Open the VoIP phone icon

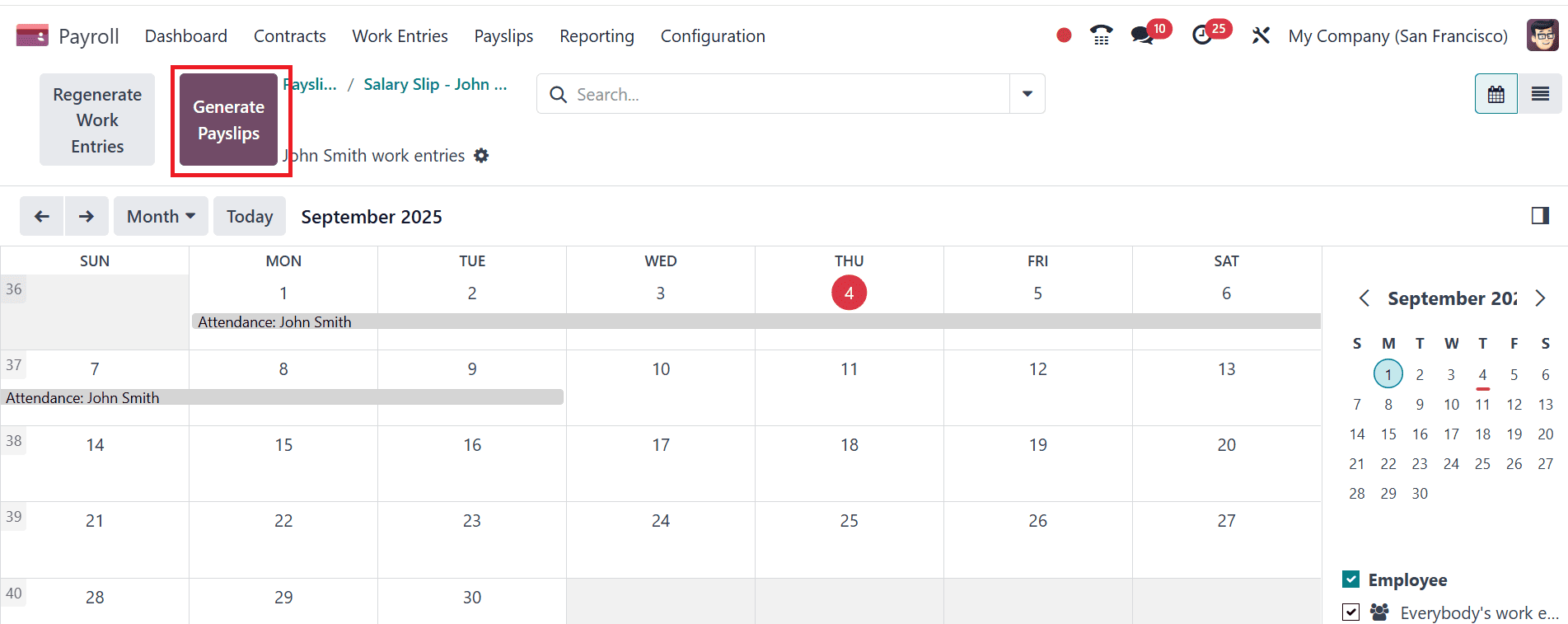tap(1101, 35)
